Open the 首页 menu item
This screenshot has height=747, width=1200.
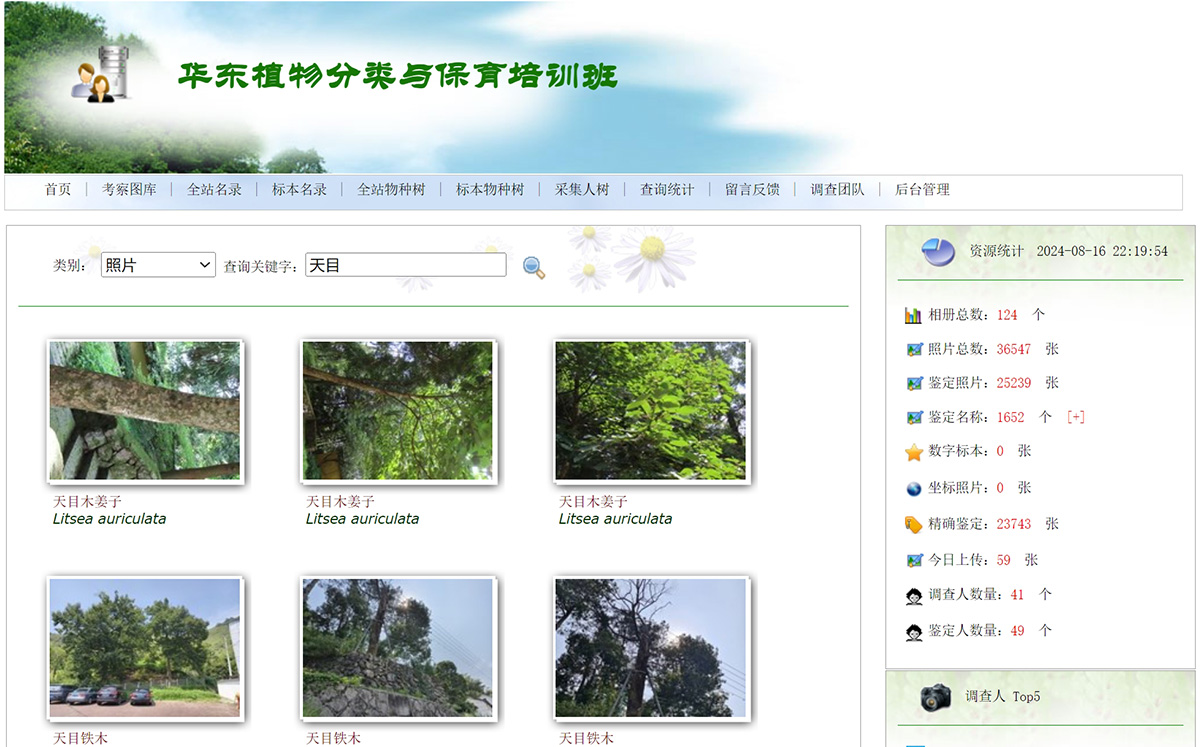tap(57, 189)
